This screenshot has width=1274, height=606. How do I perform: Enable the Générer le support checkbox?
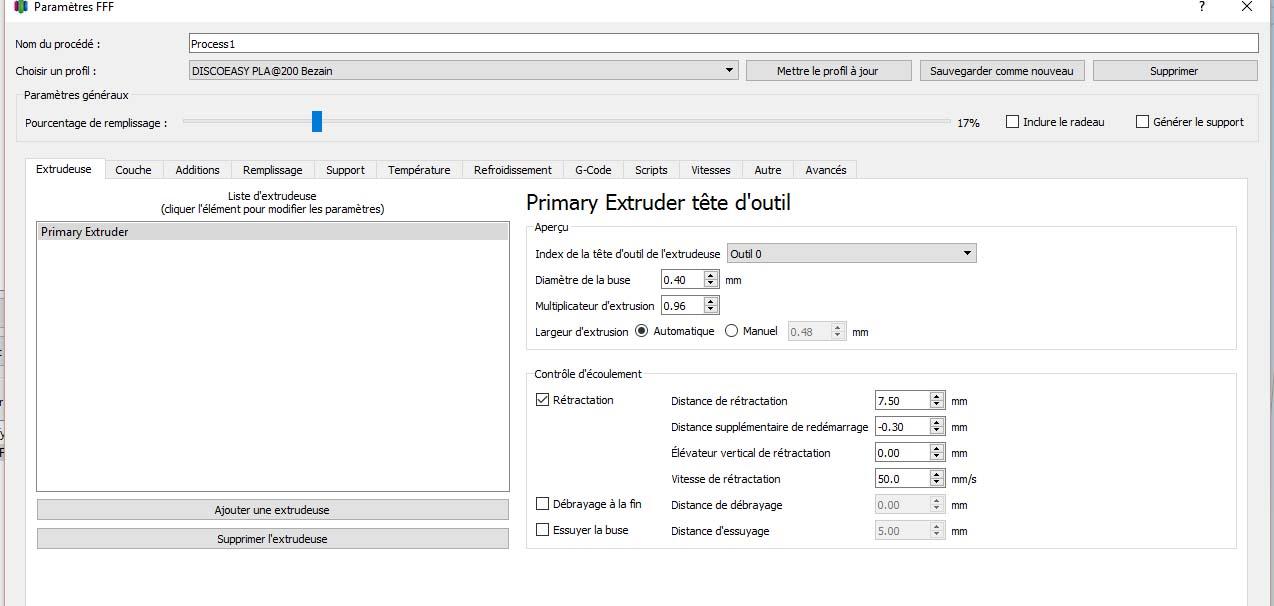point(1142,122)
